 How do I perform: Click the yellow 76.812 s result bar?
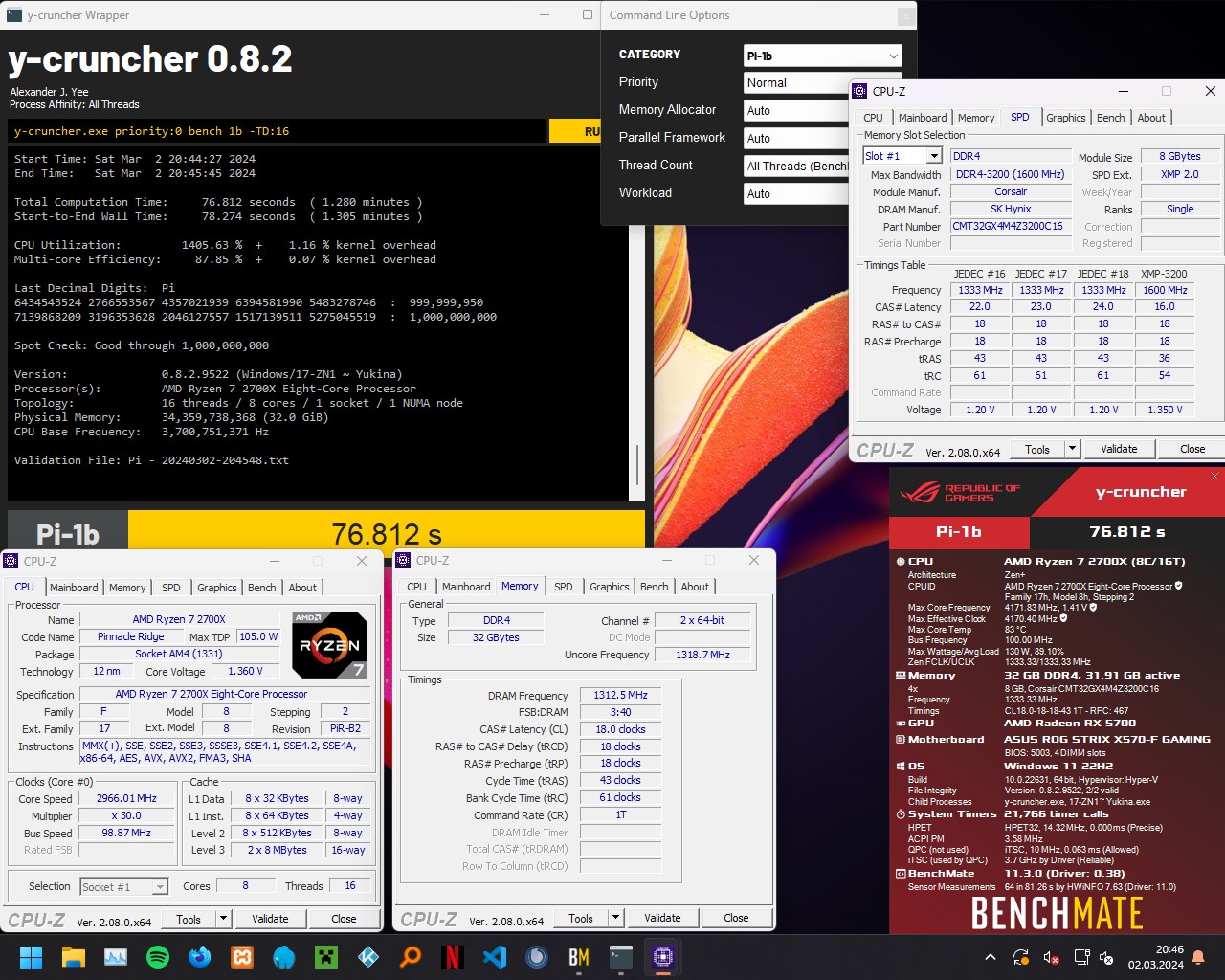[387, 532]
